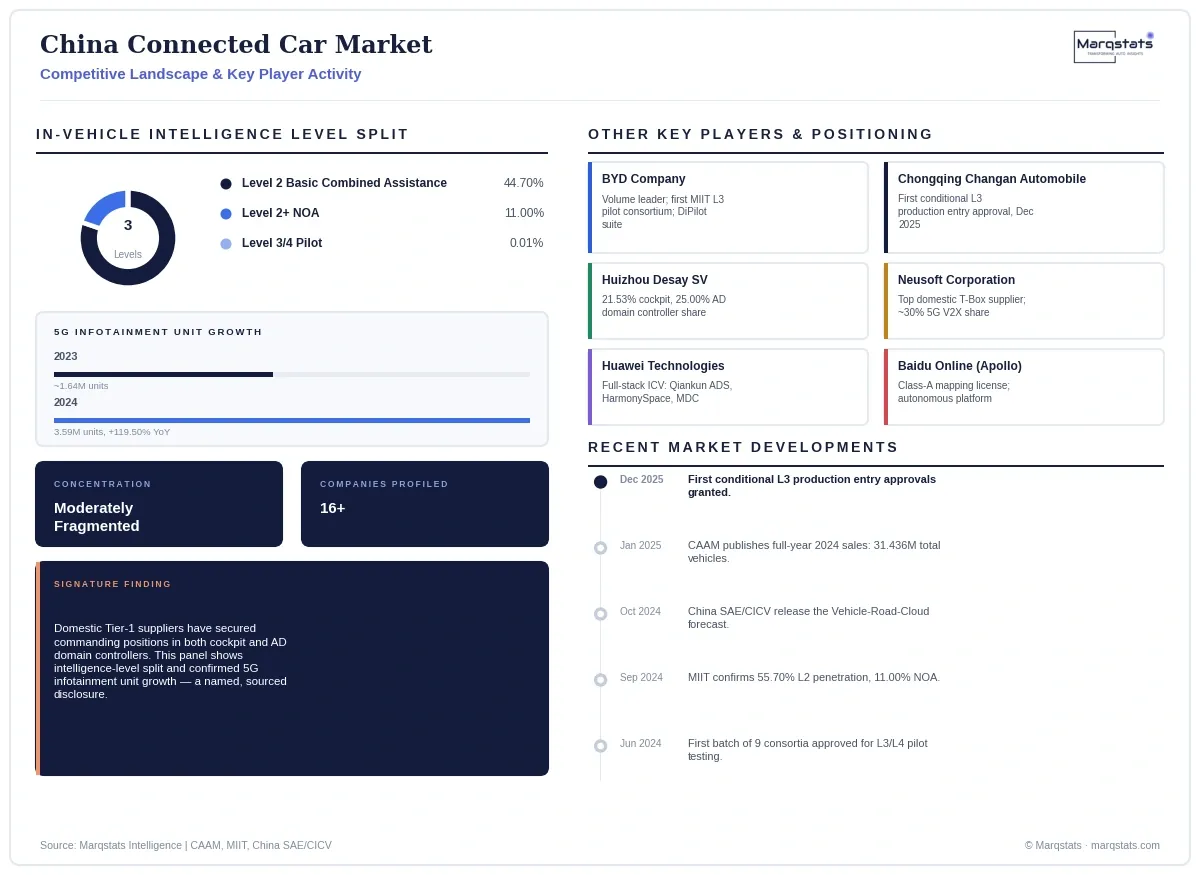1200x875 pixels.
Task: Click the Jun 2024 timeline marker
Action: (x=600, y=746)
